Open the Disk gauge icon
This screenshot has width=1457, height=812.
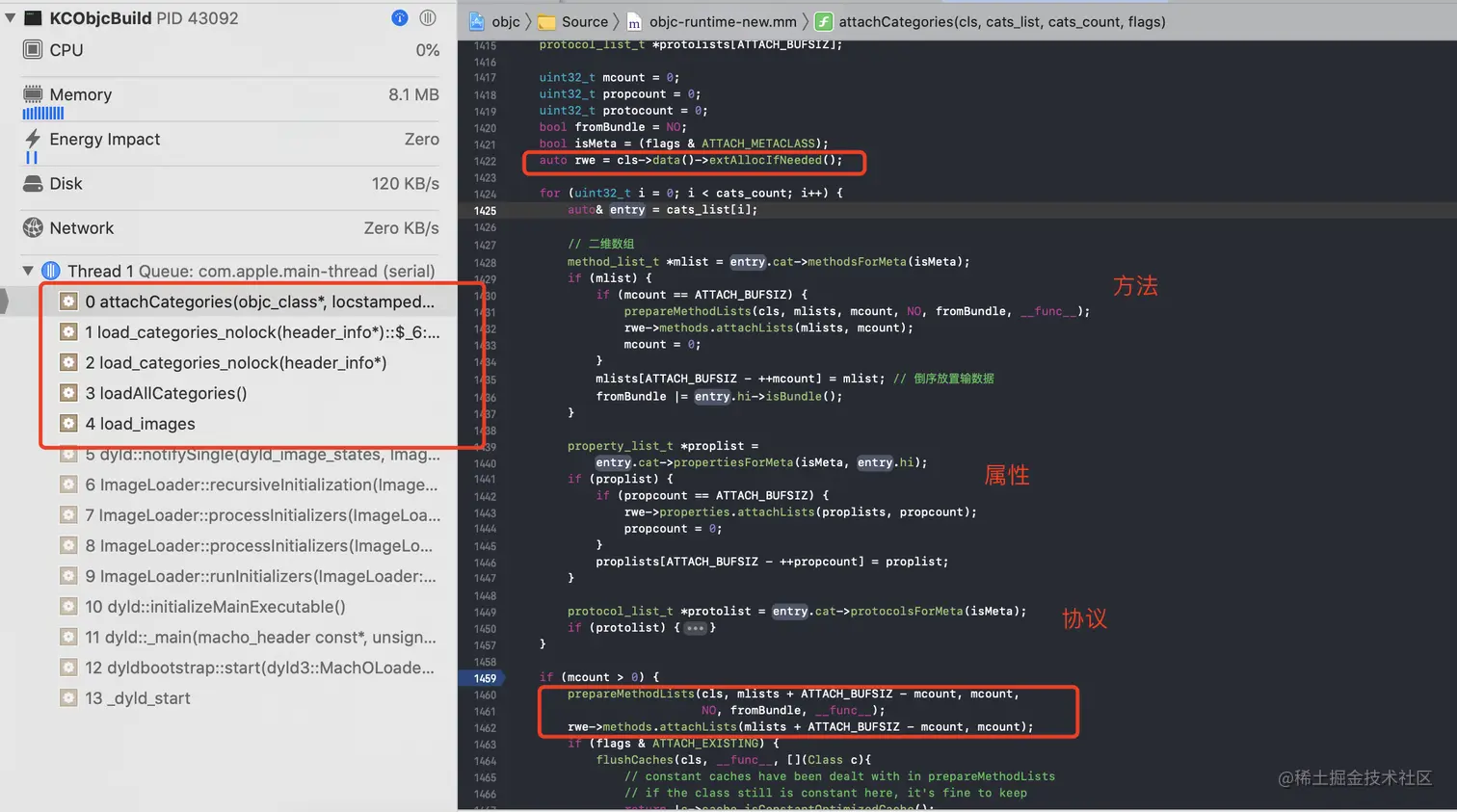coord(33,184)
